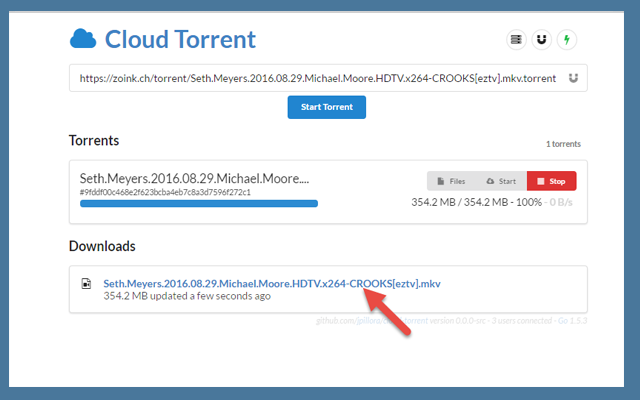Stop the Seth.Meyers torrent

click(x=551, y=181)
